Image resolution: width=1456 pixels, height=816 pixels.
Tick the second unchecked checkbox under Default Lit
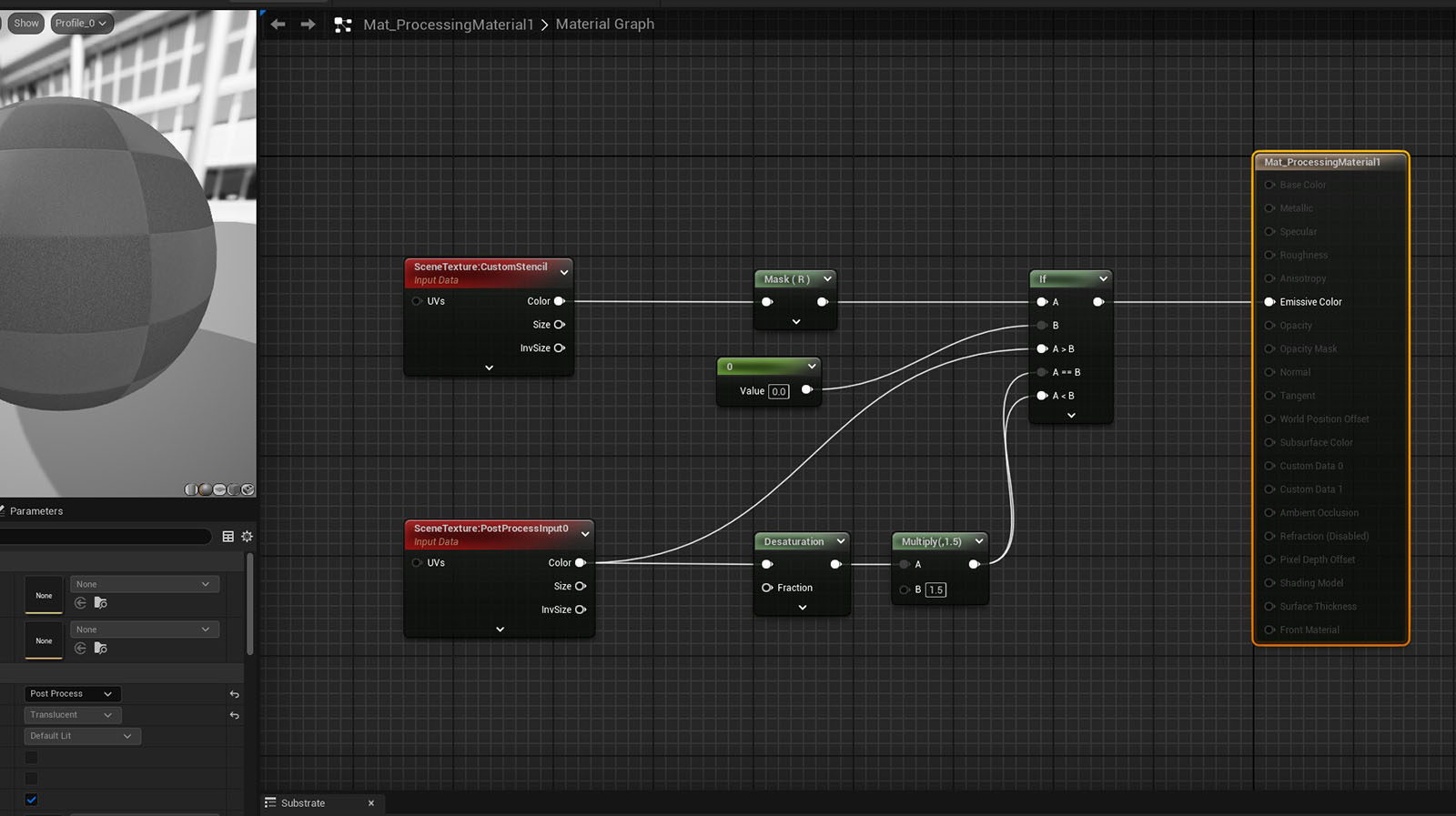click(32, 779)
